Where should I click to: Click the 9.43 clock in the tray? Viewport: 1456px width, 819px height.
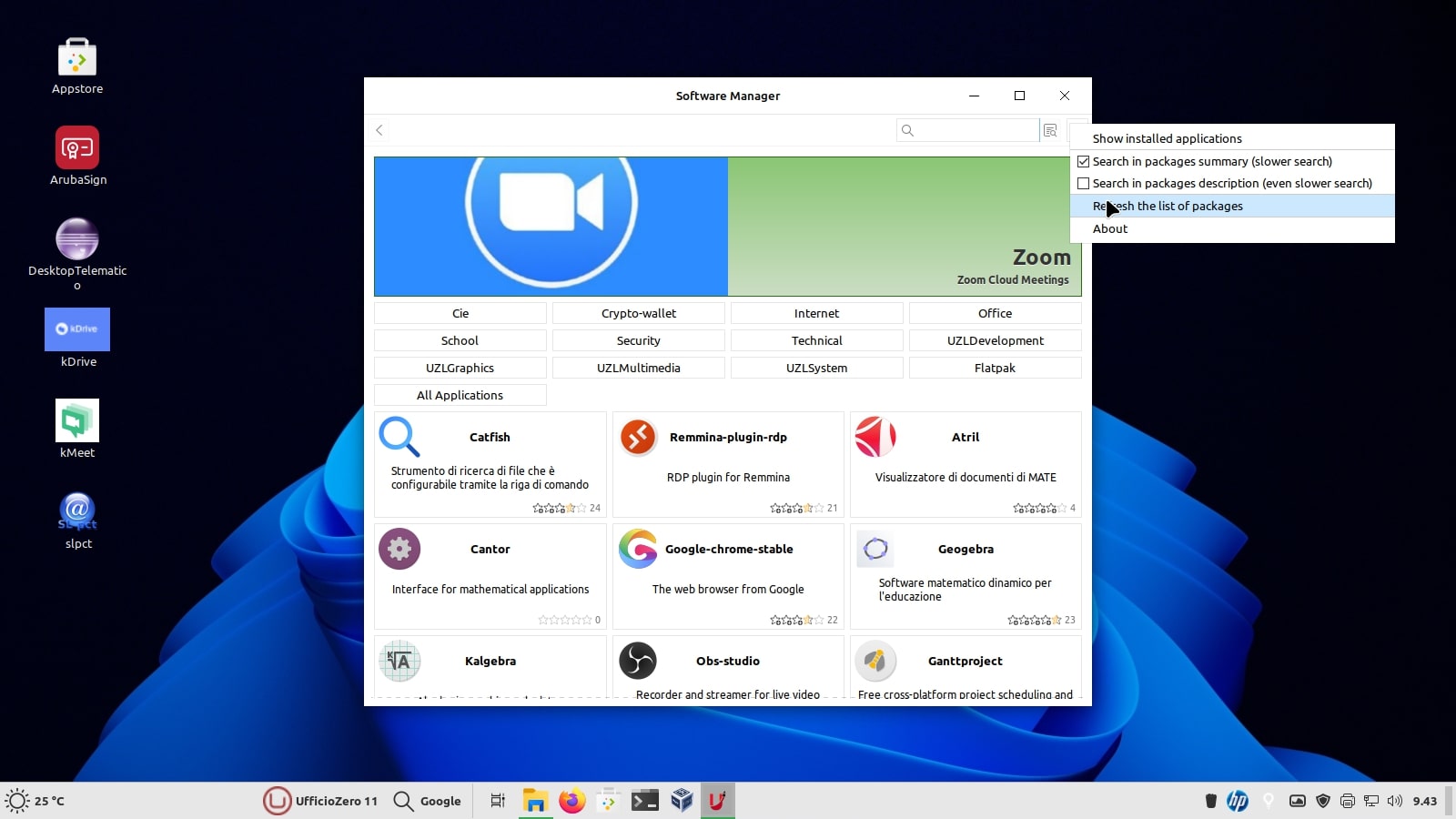[x=1425, y=801]
